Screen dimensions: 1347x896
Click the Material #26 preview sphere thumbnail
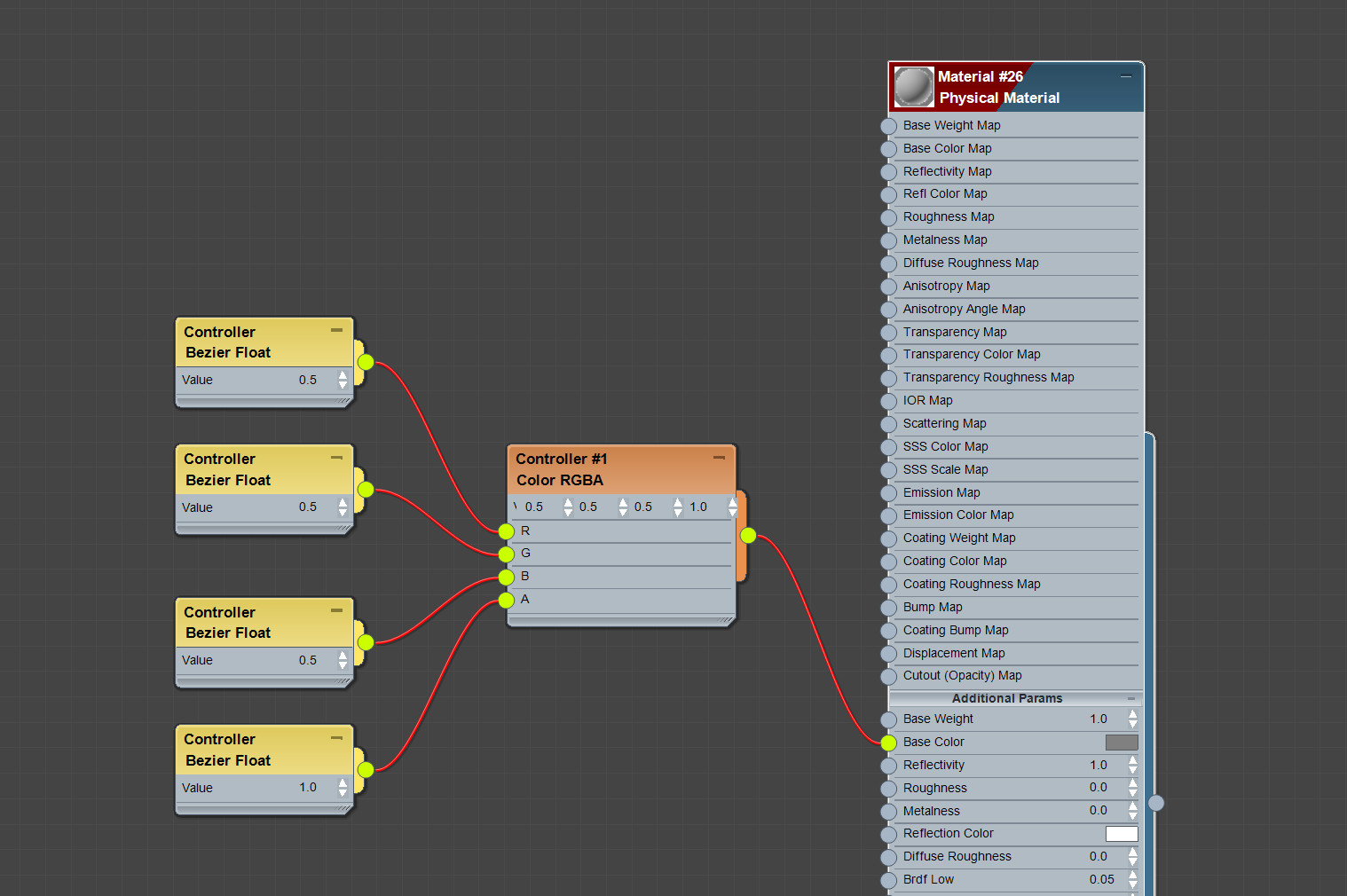(913, 87)
